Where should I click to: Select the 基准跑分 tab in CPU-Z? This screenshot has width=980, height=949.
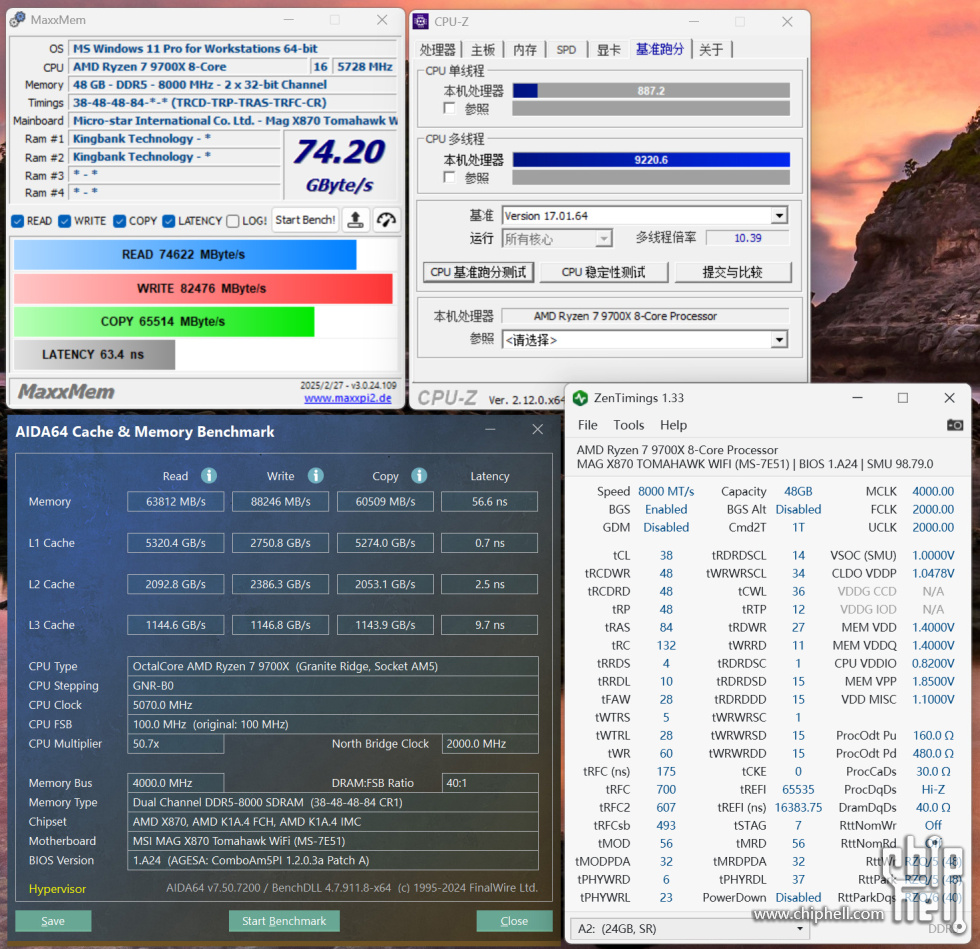pos(660,49)
